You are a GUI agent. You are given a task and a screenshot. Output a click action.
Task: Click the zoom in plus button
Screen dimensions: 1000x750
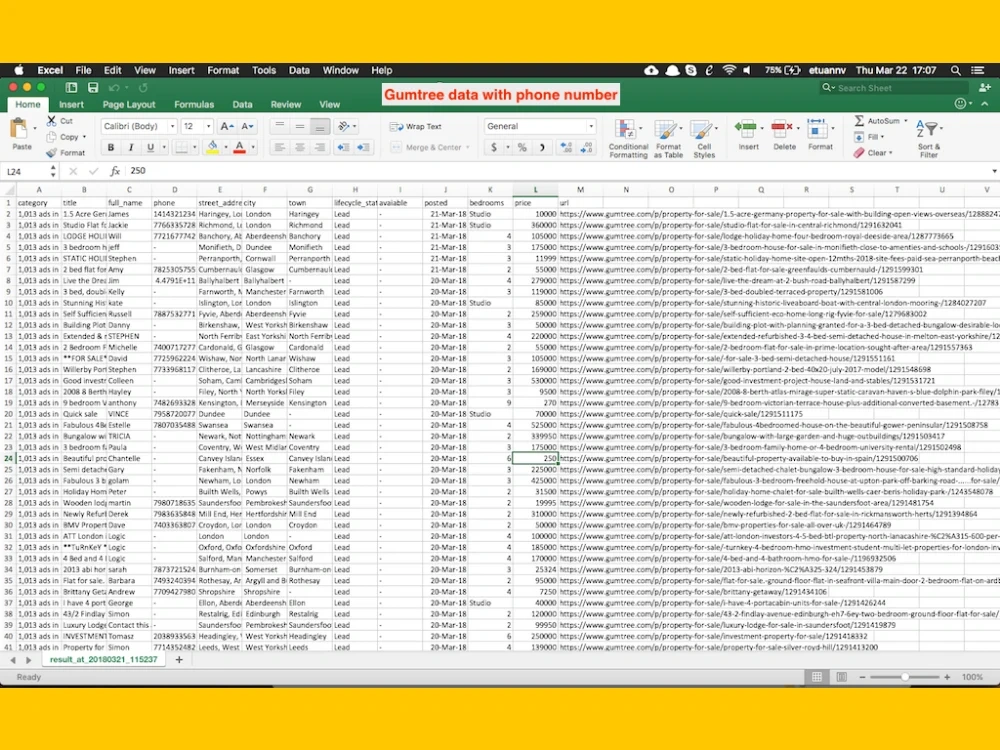click(947, 677)
